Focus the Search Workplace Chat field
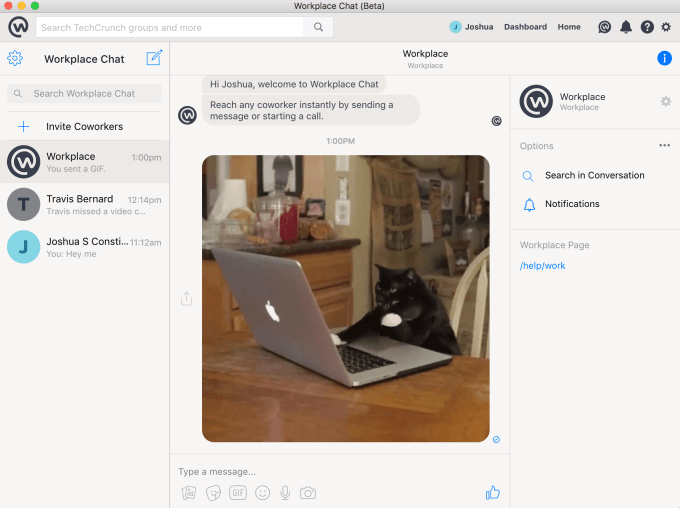680x508 pixels. point(84,94)
